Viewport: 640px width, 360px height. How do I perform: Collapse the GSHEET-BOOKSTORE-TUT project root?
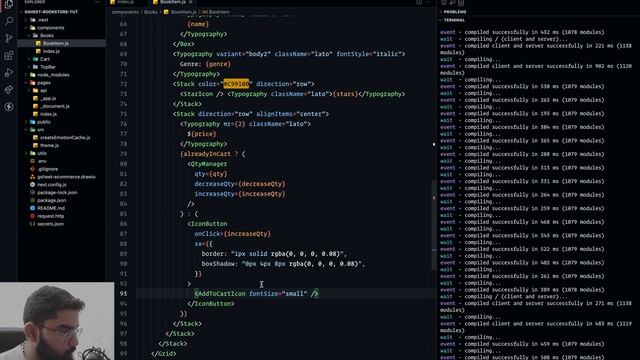click(51, 12)
